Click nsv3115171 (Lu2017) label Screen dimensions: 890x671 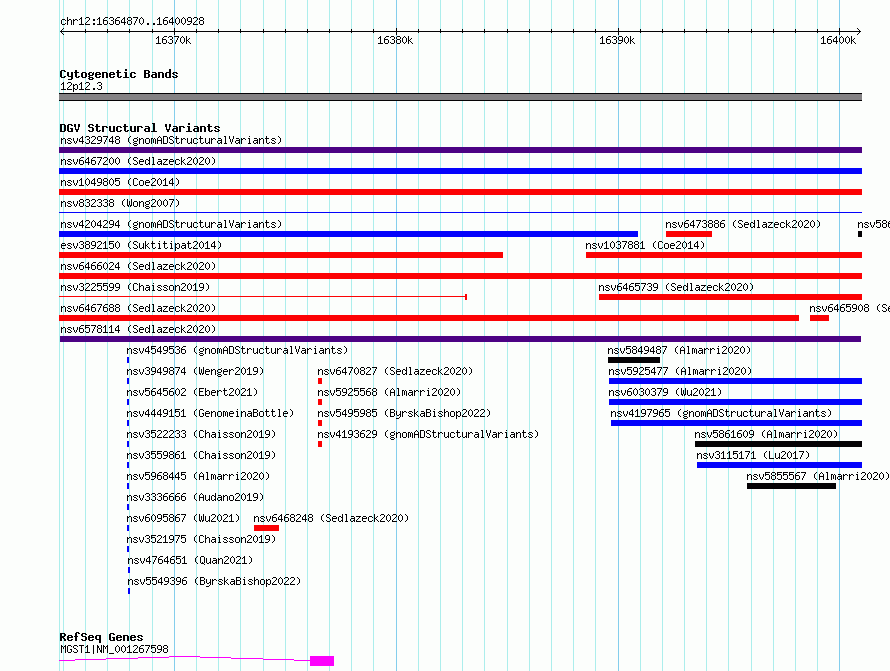(753, 455)
